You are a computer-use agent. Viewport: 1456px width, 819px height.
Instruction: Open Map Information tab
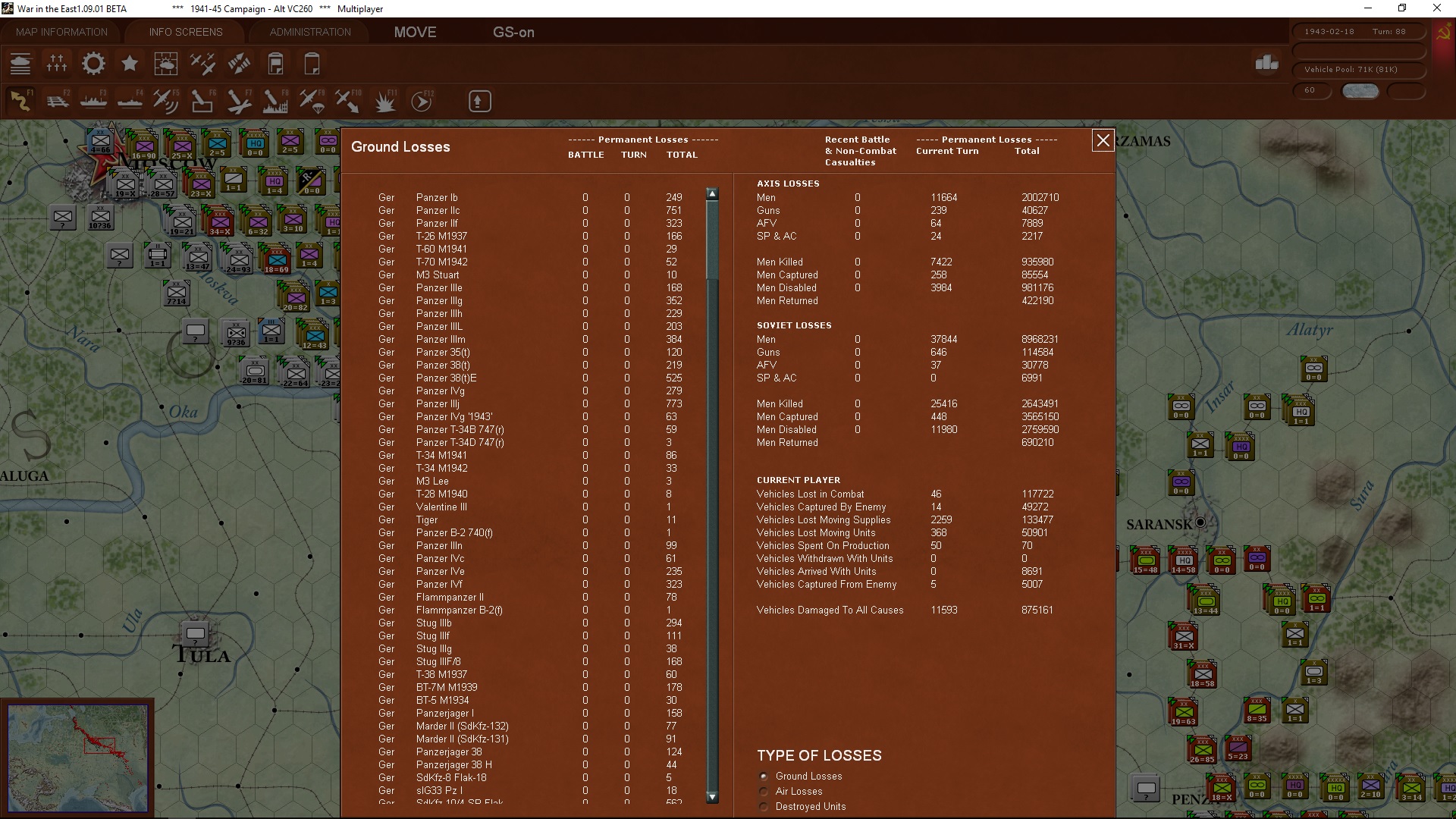[x=61, y=32]
